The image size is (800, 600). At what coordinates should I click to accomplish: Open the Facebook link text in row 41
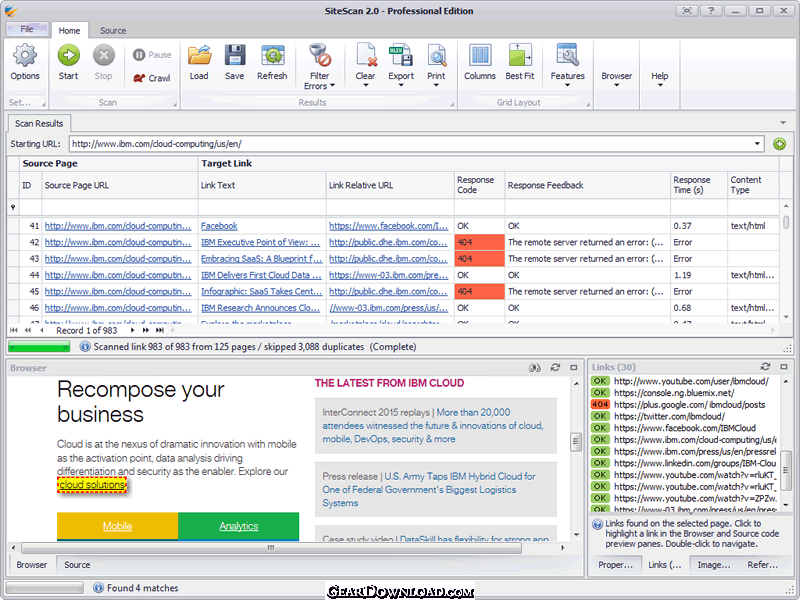click(219, 226)
